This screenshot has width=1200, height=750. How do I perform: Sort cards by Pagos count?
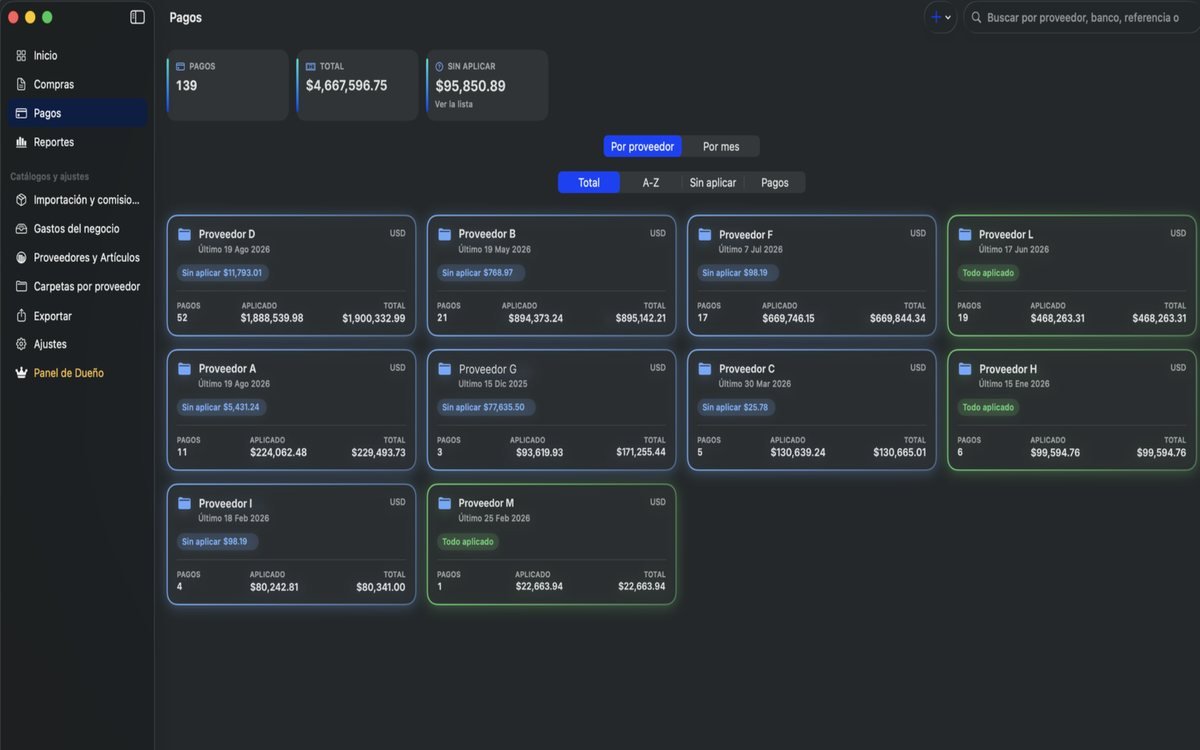pos(775,183)
